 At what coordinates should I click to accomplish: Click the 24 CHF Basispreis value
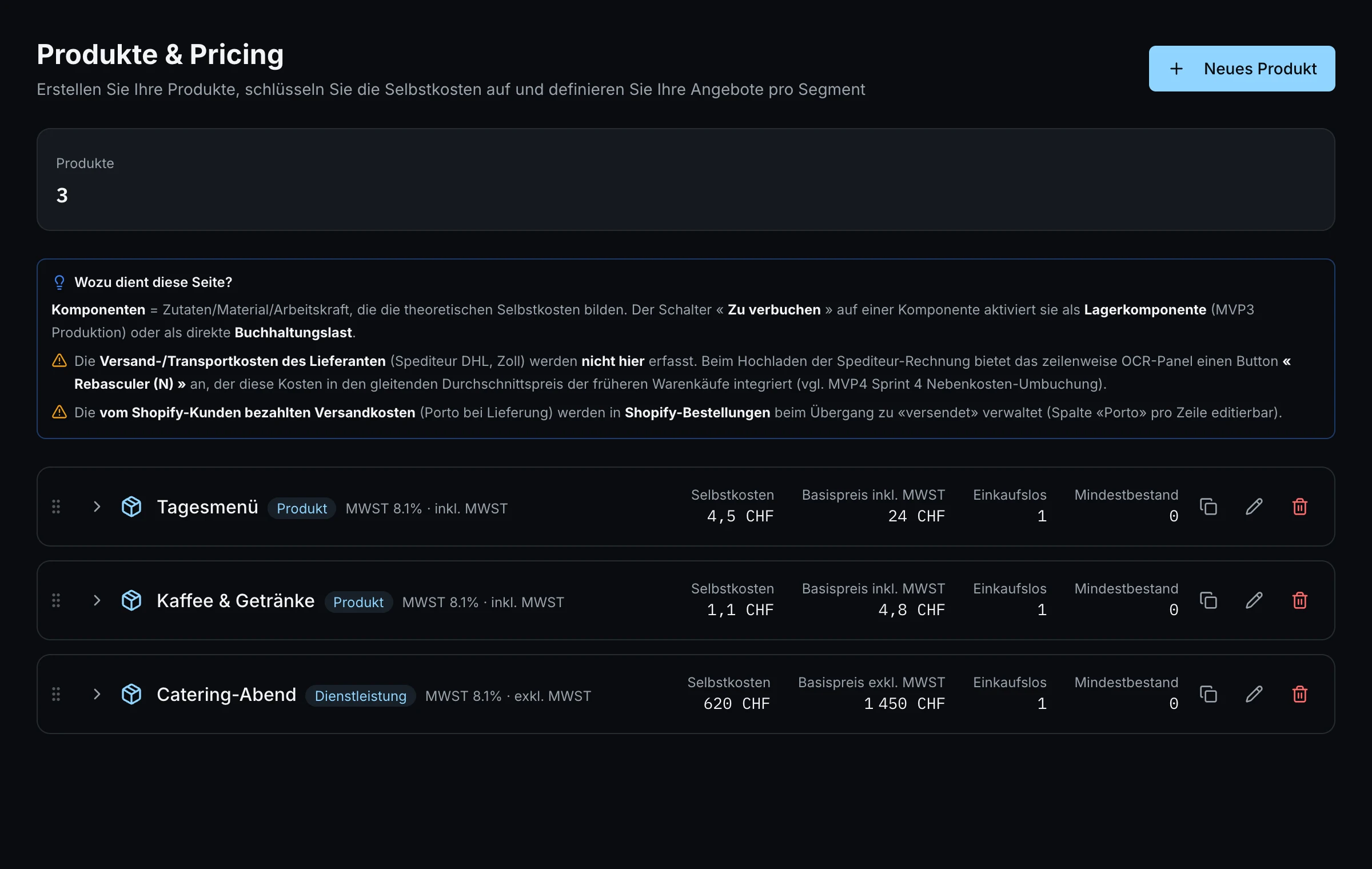916,516
